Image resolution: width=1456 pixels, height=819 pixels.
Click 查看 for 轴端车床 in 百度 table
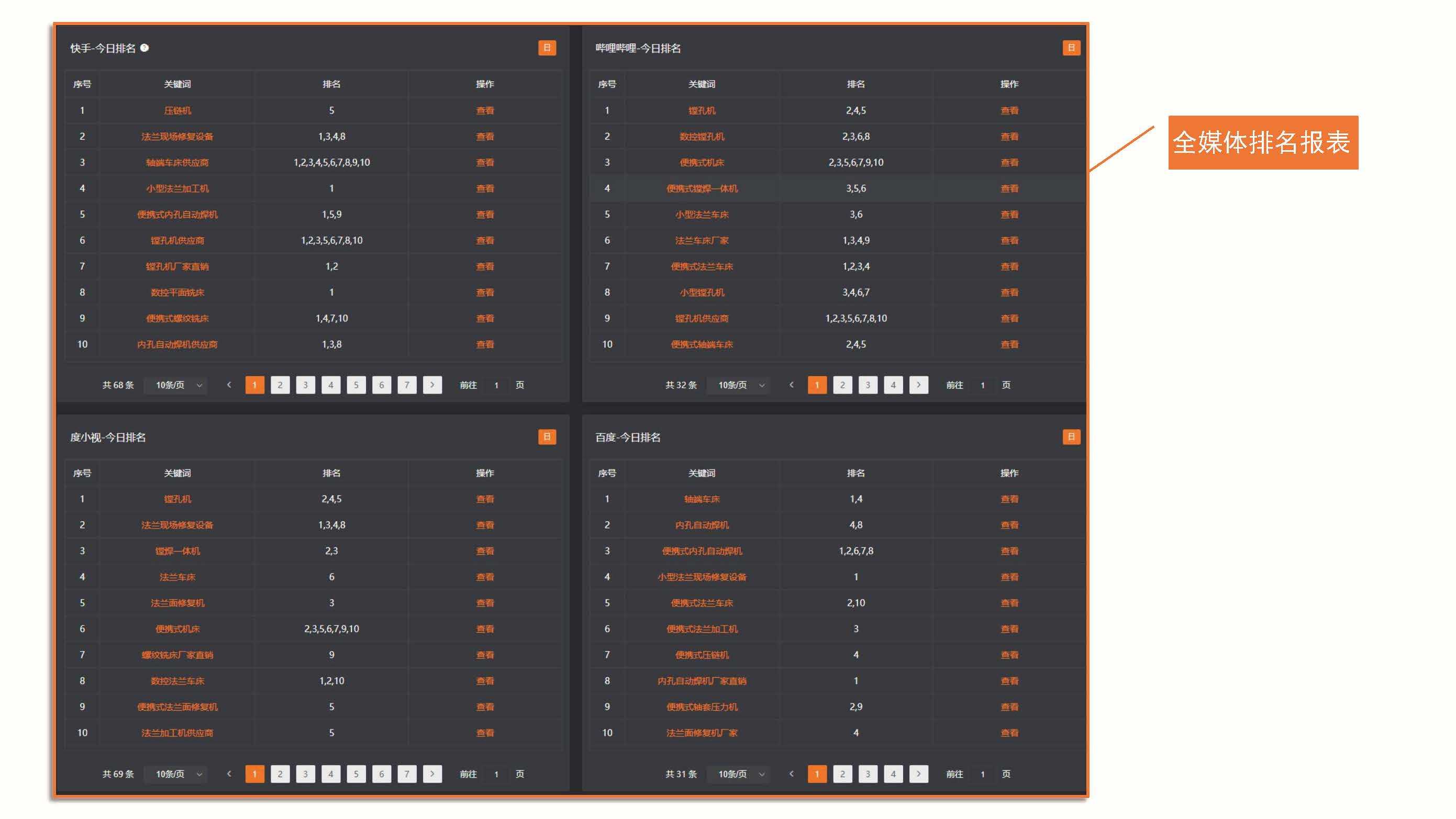pyautogui.click(x=1009, y=499)
